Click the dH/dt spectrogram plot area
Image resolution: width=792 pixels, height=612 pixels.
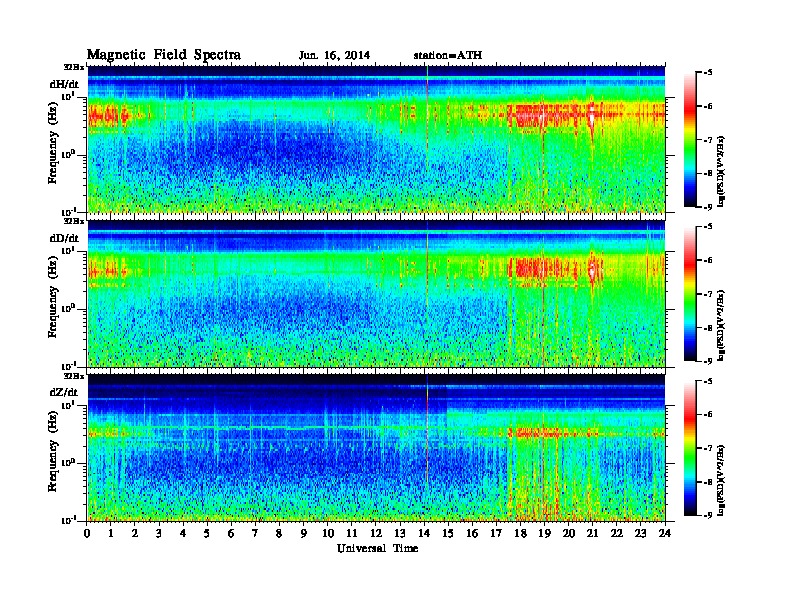376,139
